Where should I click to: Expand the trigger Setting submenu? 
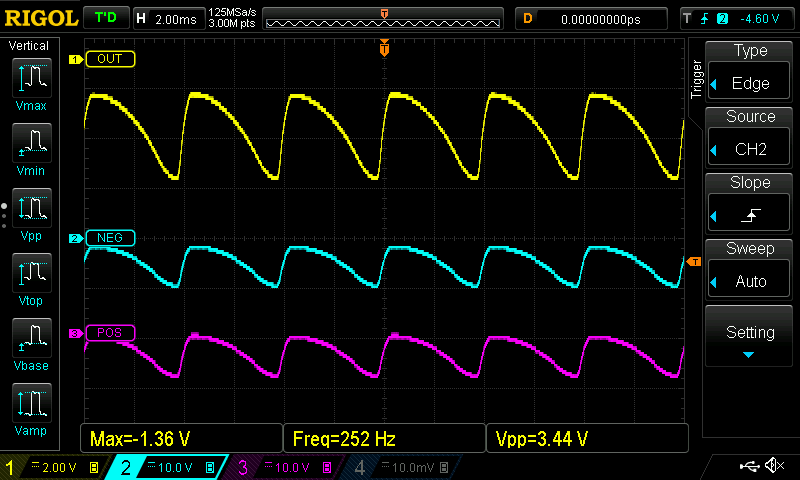(x=750, y=338)
